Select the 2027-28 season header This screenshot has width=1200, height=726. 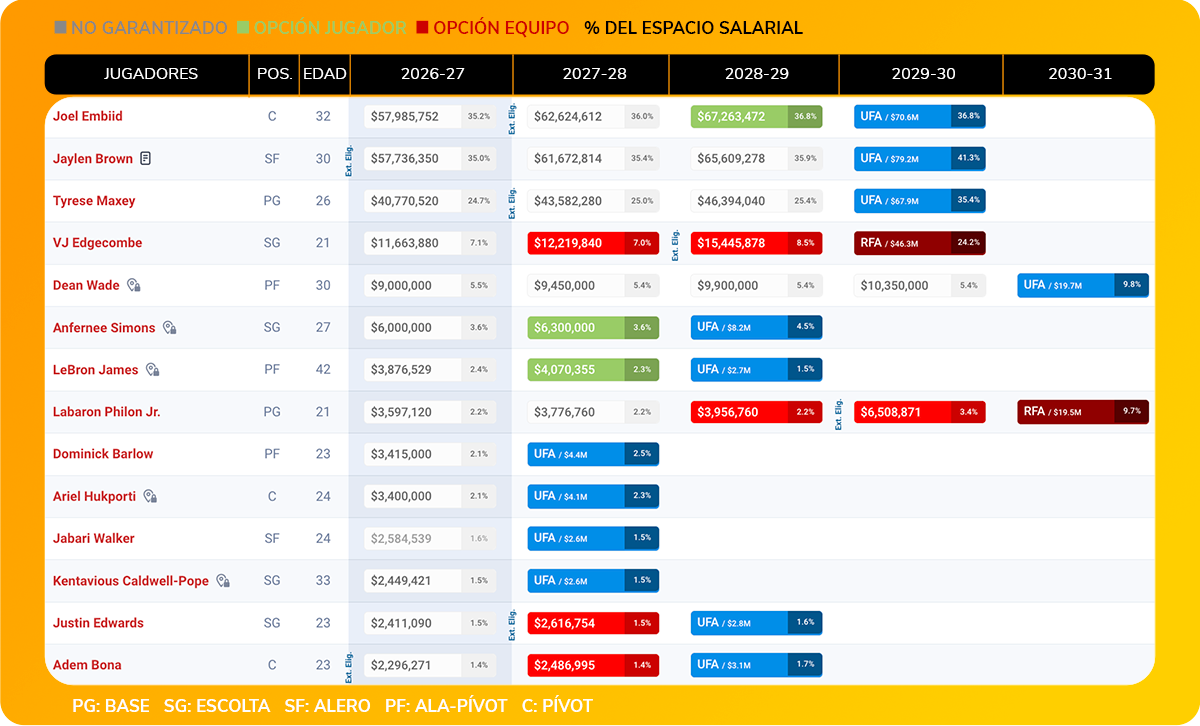coord(594,74)
